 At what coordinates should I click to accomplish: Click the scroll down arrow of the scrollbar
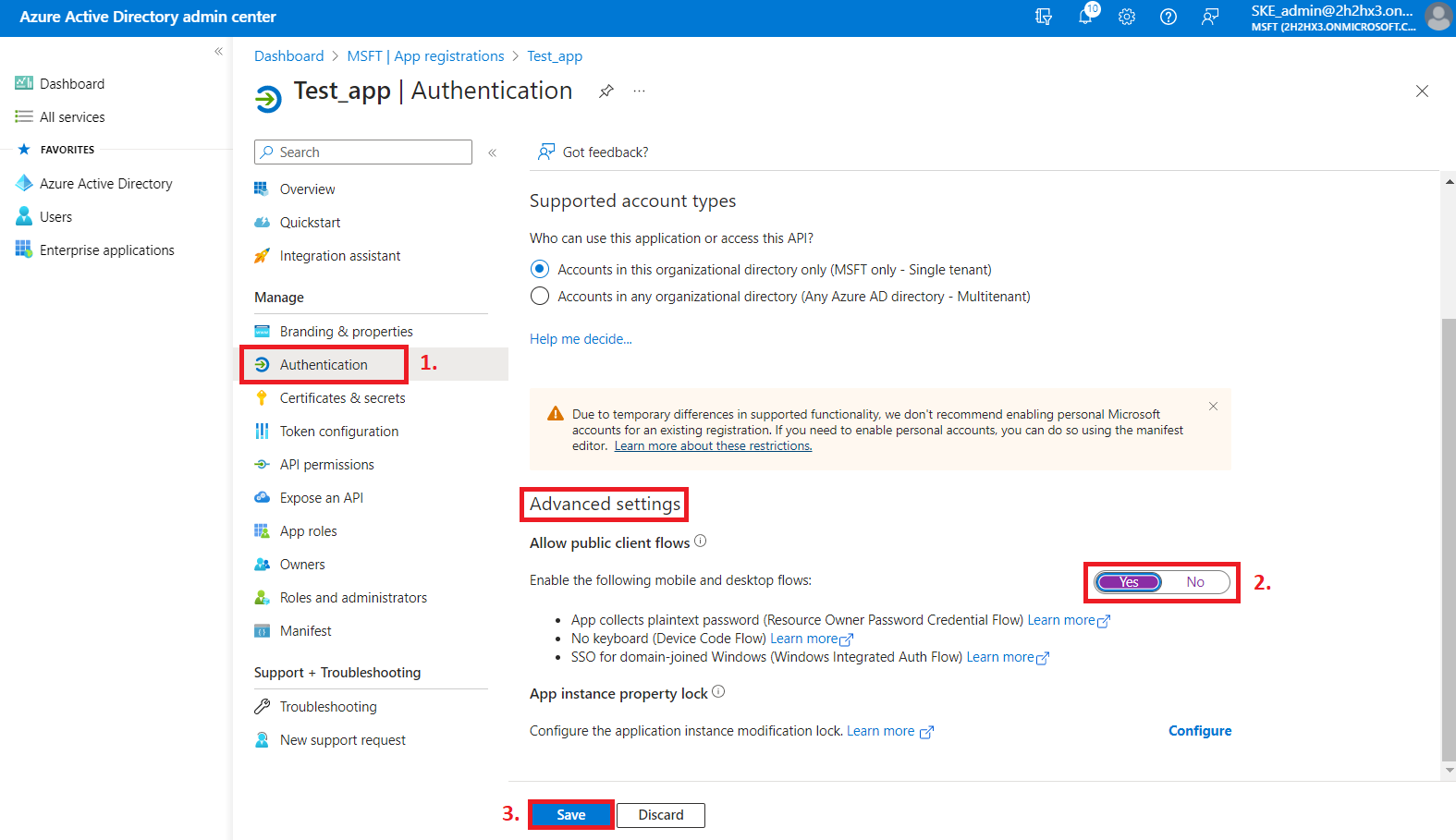click(x=1449, y=770)
